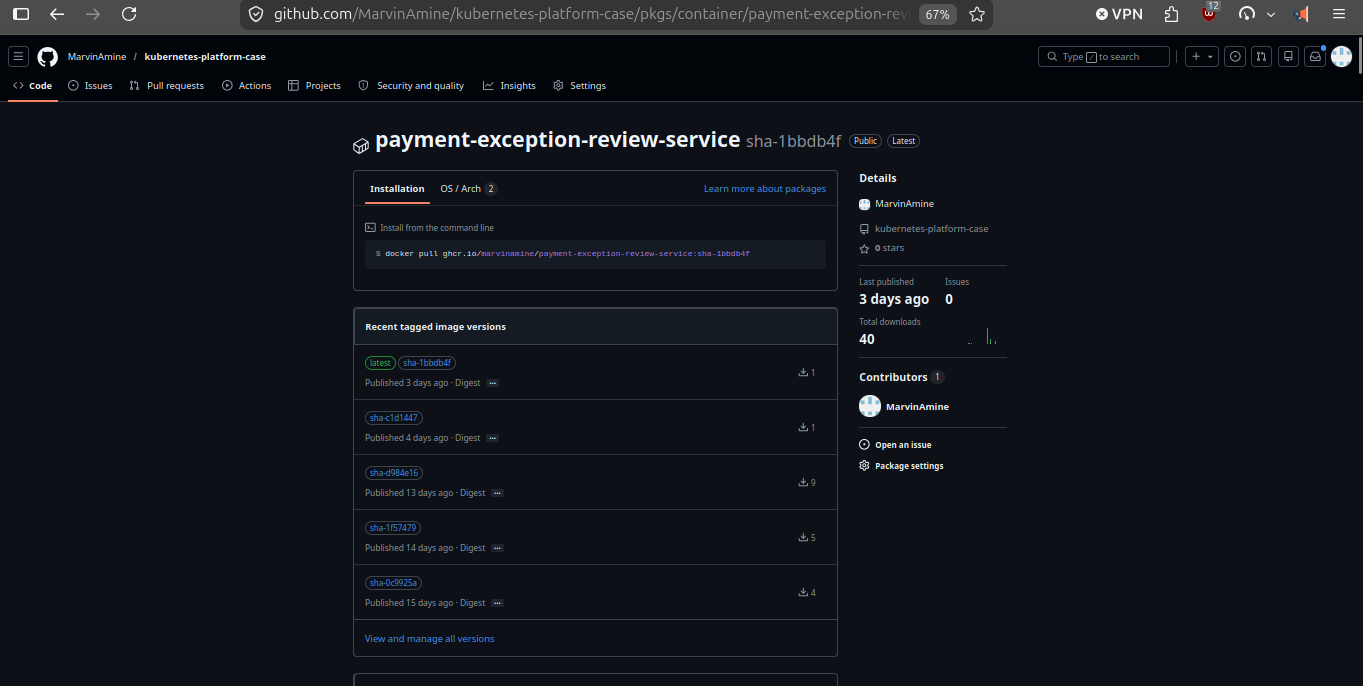Open kubernetes-platform-case link under Details
This screenshot has width=1363, height=686.
(x=931, y=229)
